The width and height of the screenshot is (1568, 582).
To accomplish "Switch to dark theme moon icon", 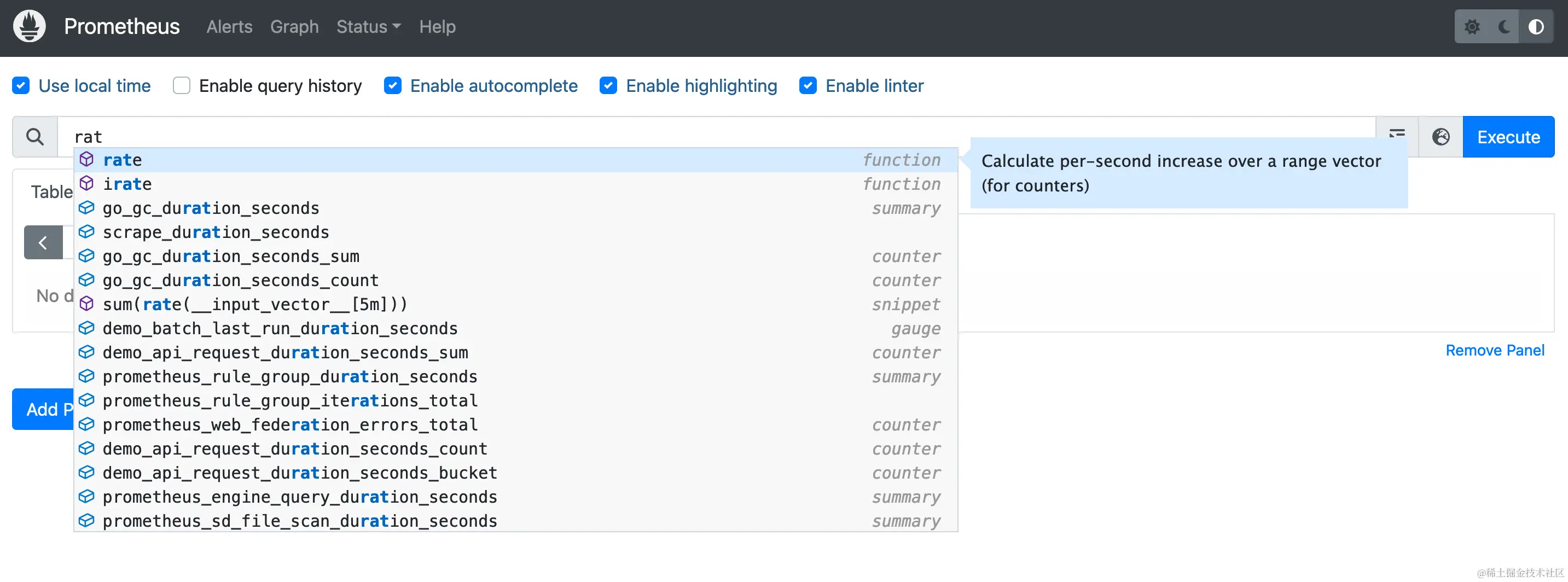I will click(x=1503, y=27).
